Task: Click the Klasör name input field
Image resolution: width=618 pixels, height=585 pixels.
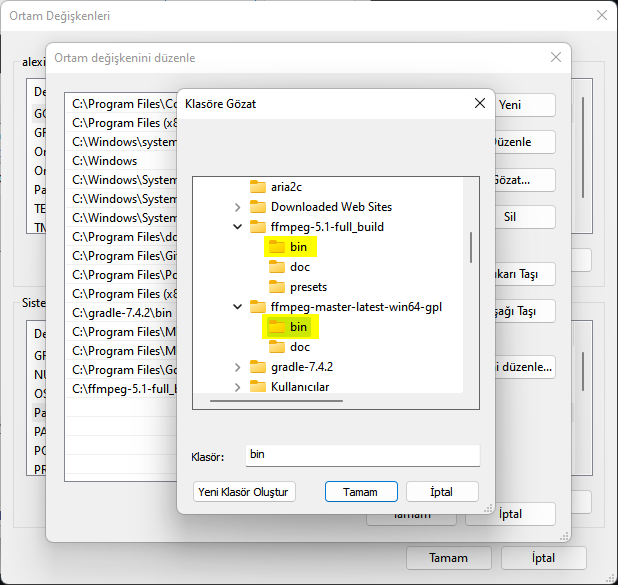Action: pos(362,455)
